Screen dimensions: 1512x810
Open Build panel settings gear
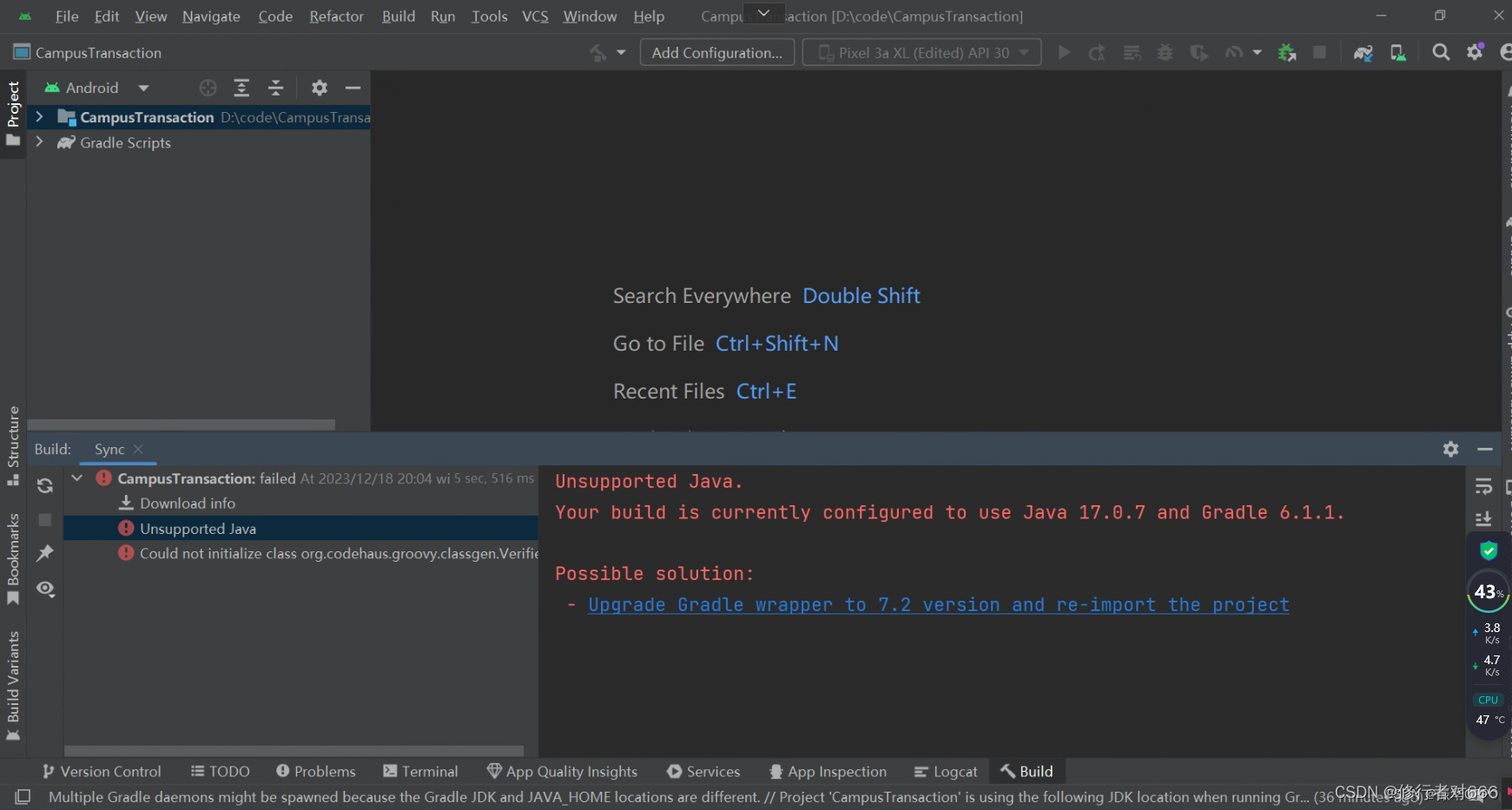point(1450,449)
